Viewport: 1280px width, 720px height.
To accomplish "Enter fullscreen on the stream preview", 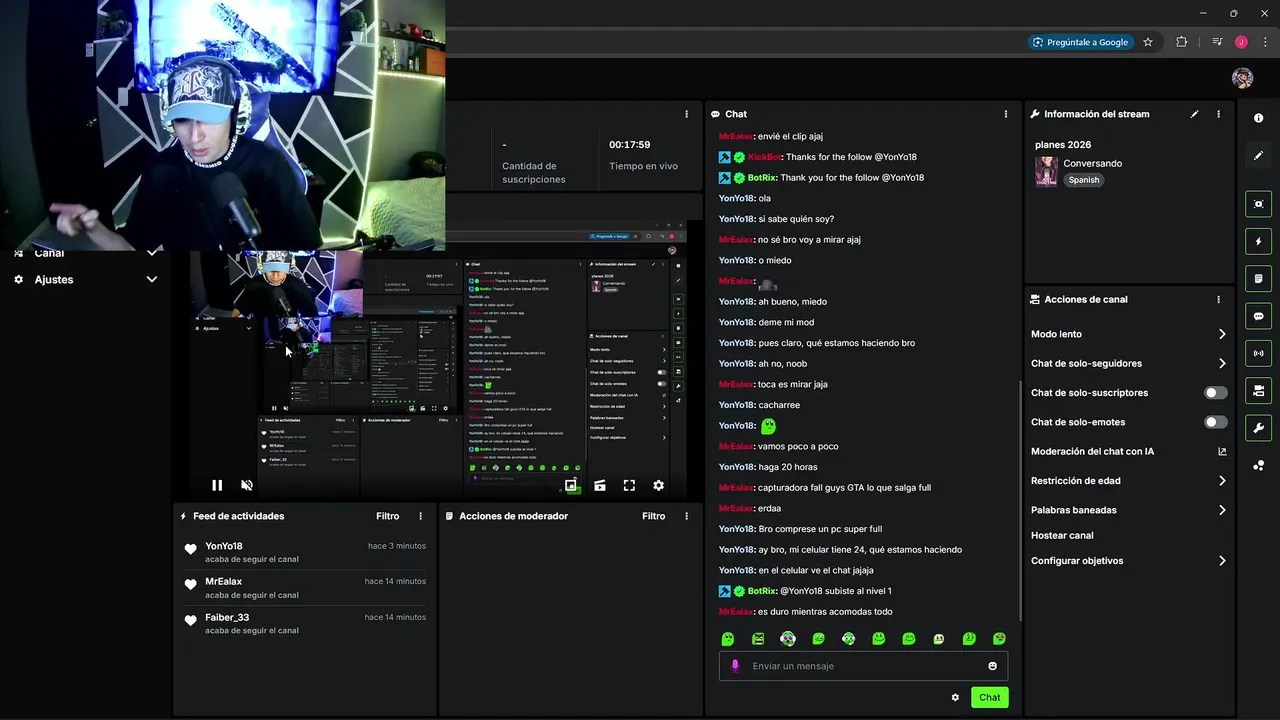I will [x=629, y=485].
